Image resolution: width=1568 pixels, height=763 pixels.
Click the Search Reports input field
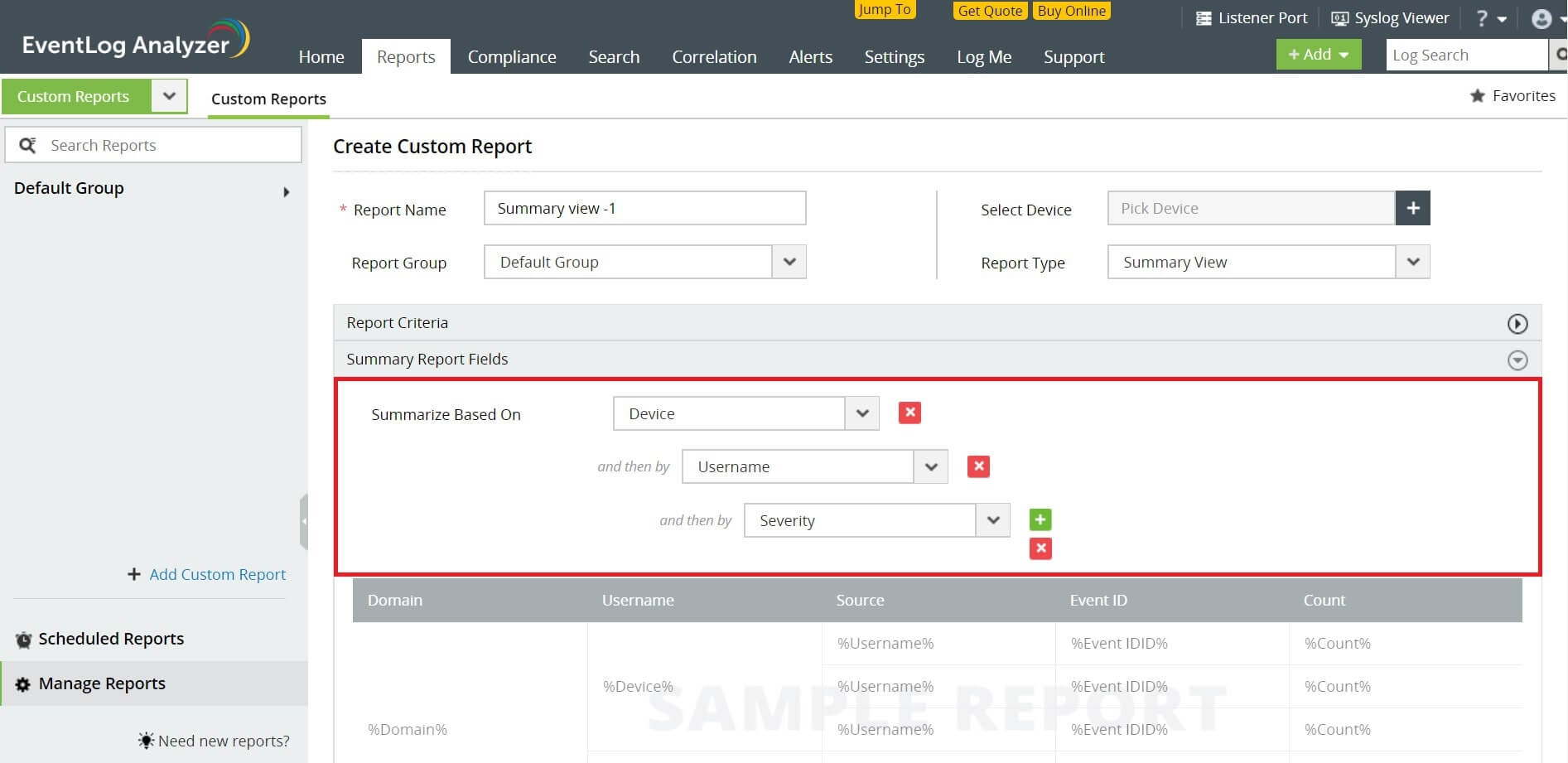(x=153, y=145)
